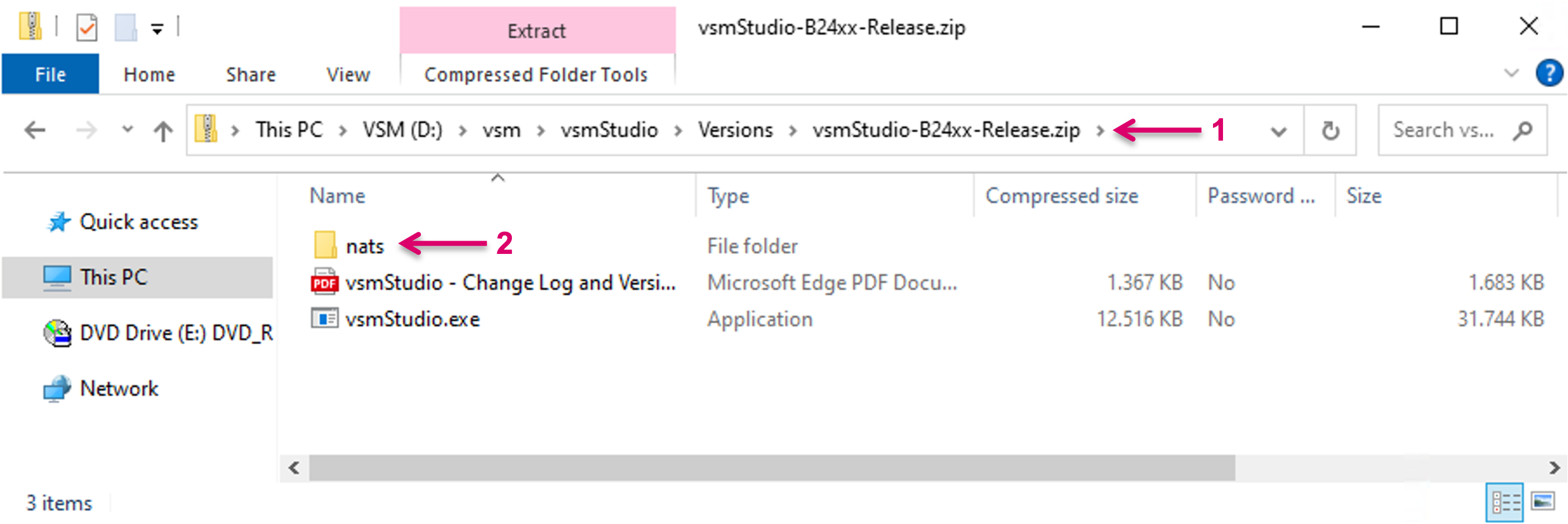
Task: Switch to details view layout
Action: (x=1506, y=502)
